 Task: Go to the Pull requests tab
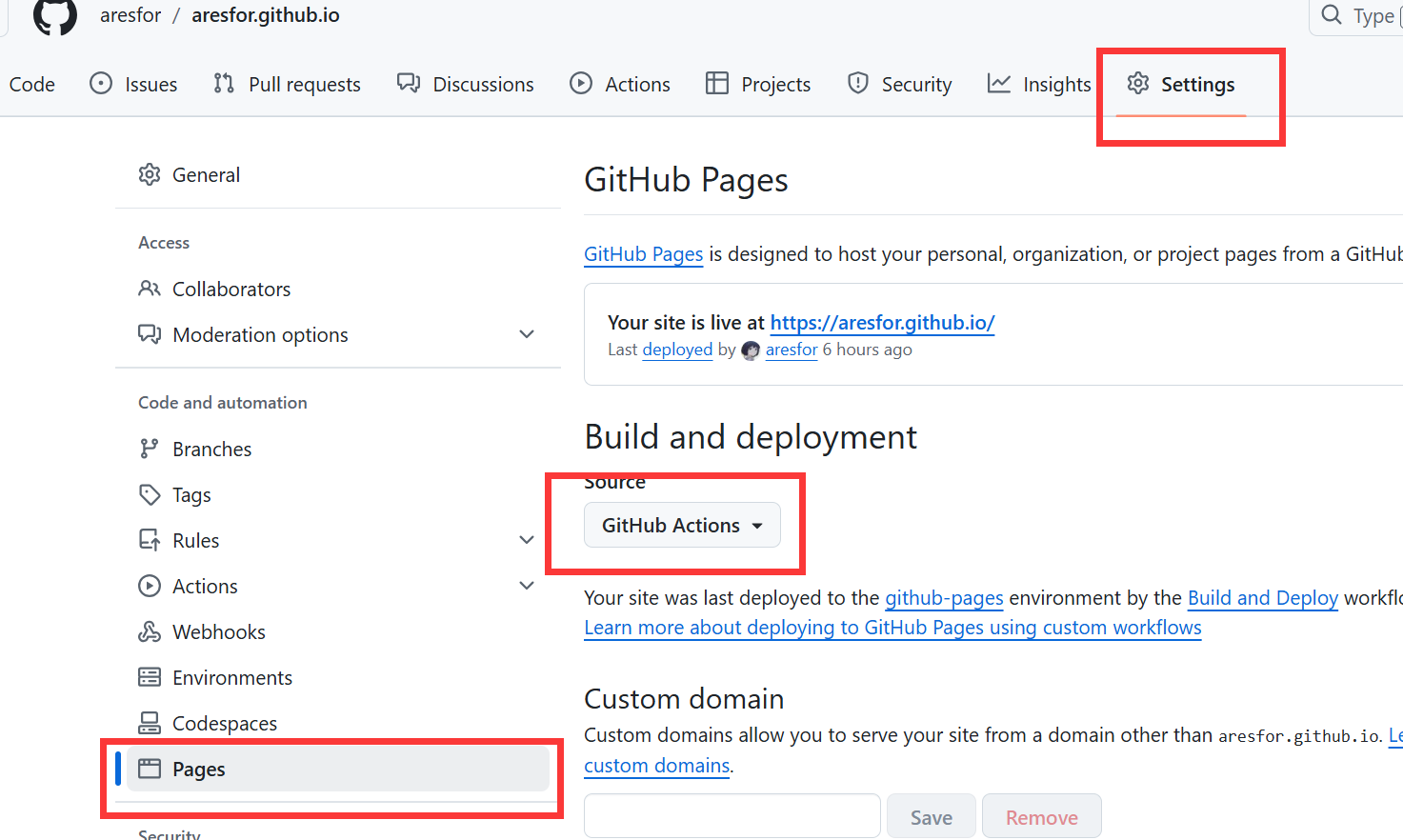coord(305,85)
